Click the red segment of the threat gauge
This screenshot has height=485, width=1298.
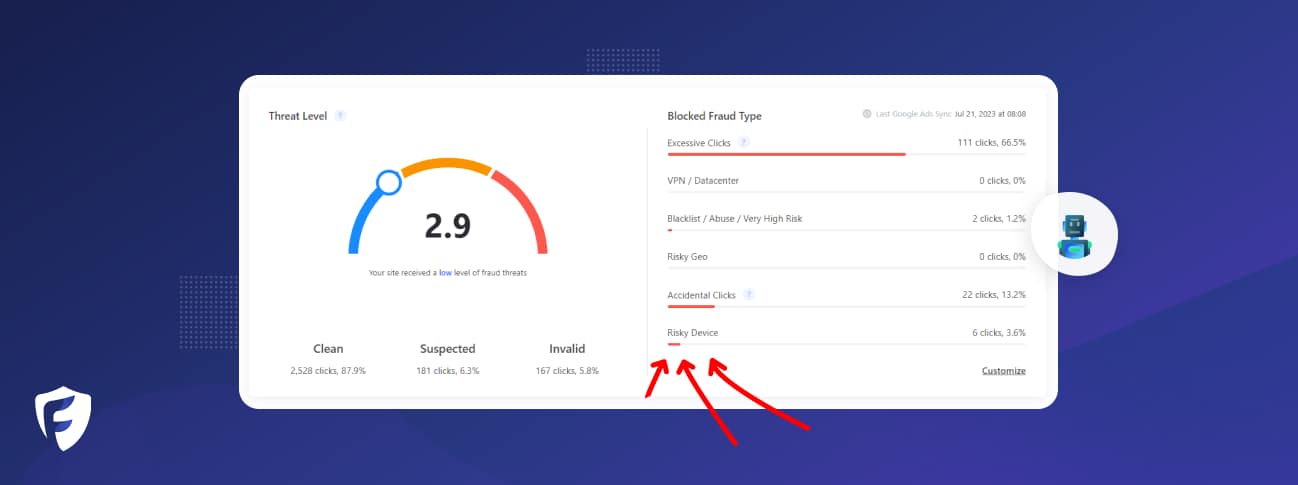click(528, 207)
